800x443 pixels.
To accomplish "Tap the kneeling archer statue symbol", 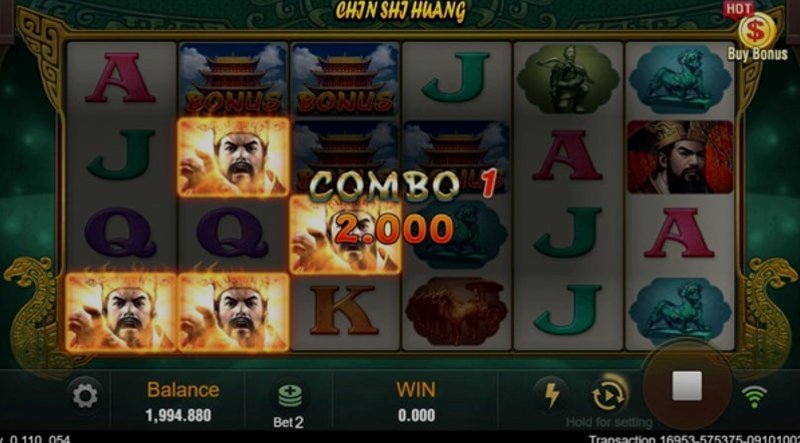I will pyautogui.click(x=568, y=79).
